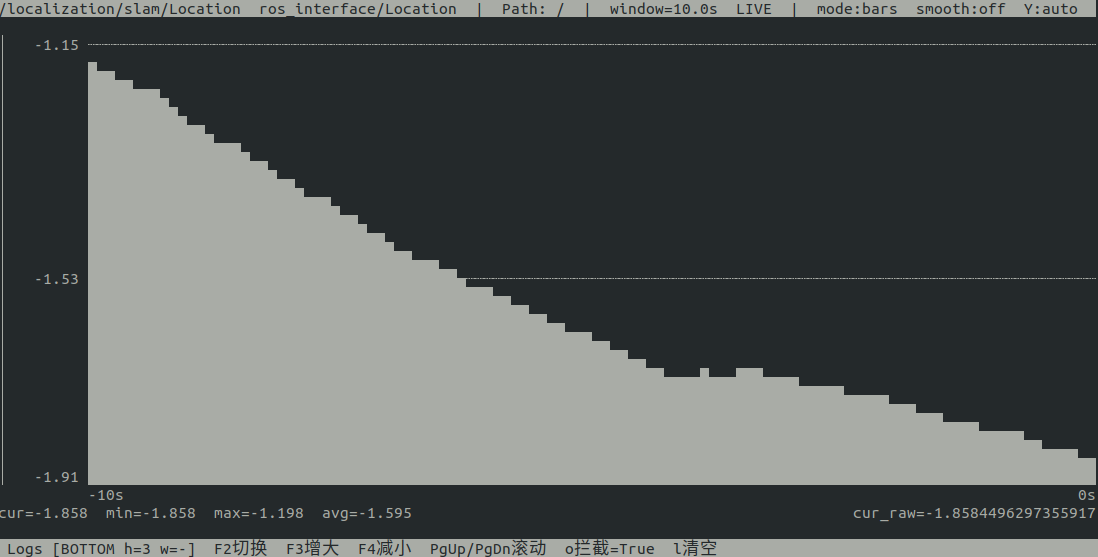Viewport: 1098px width, 557px height.
Task: Click the -1.15 y-axis label
Action: (57, 45)
